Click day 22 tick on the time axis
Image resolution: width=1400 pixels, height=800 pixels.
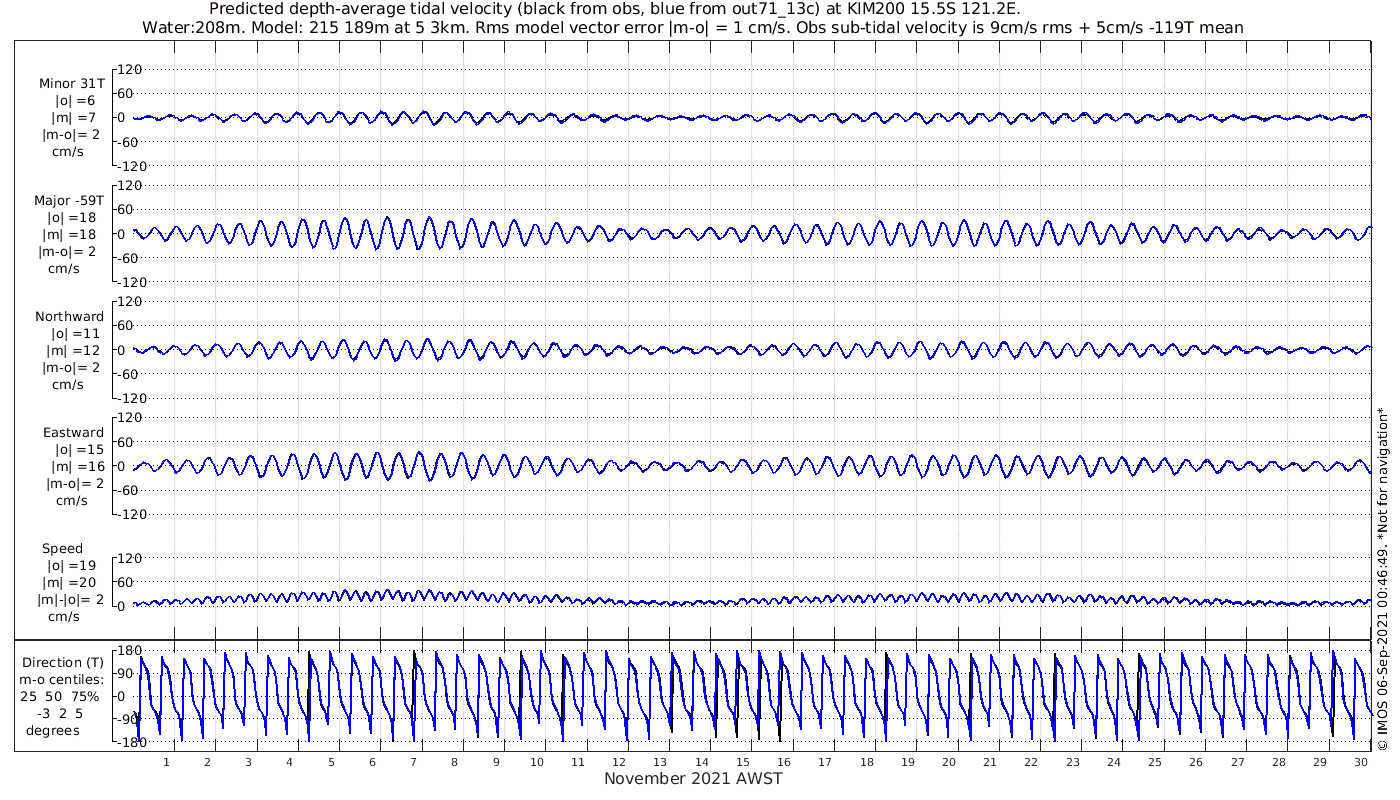click(1031, 762)
